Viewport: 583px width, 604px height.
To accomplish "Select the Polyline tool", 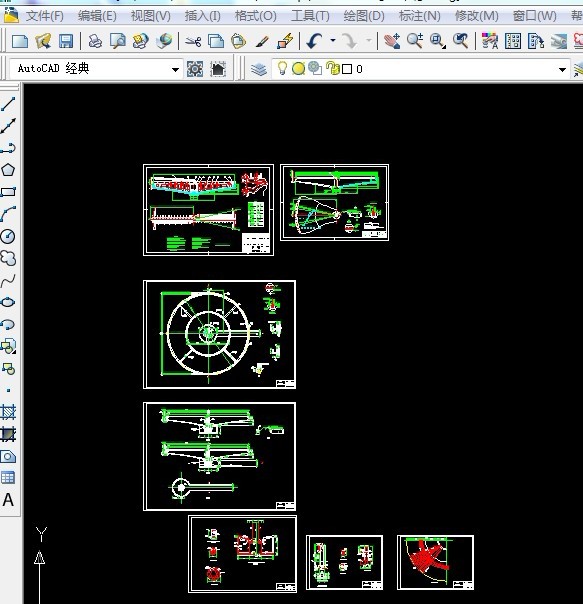I will coord(8,148).
